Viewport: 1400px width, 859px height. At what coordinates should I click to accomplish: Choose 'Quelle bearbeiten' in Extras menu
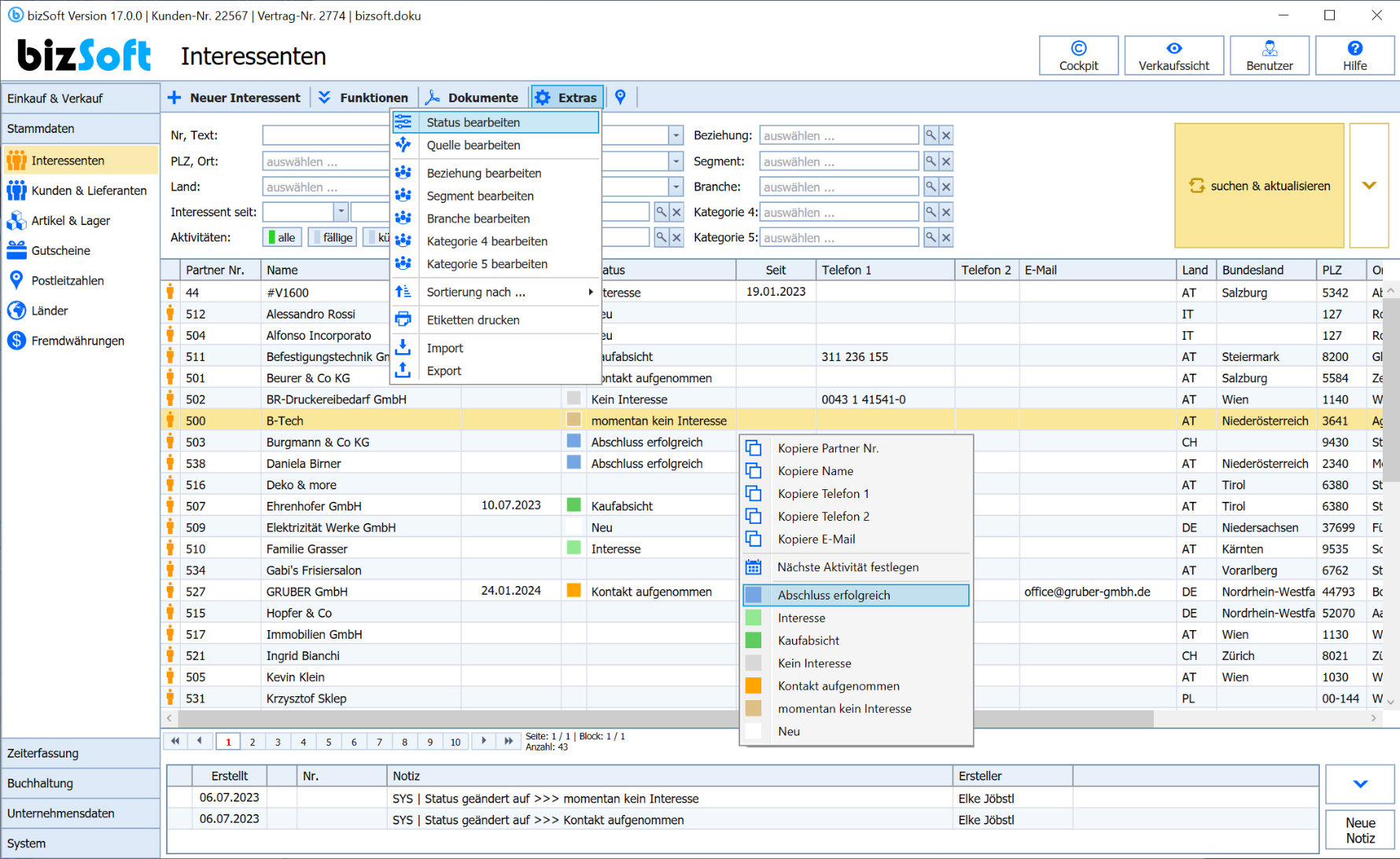pyautogui.click(x=496, y=145)
